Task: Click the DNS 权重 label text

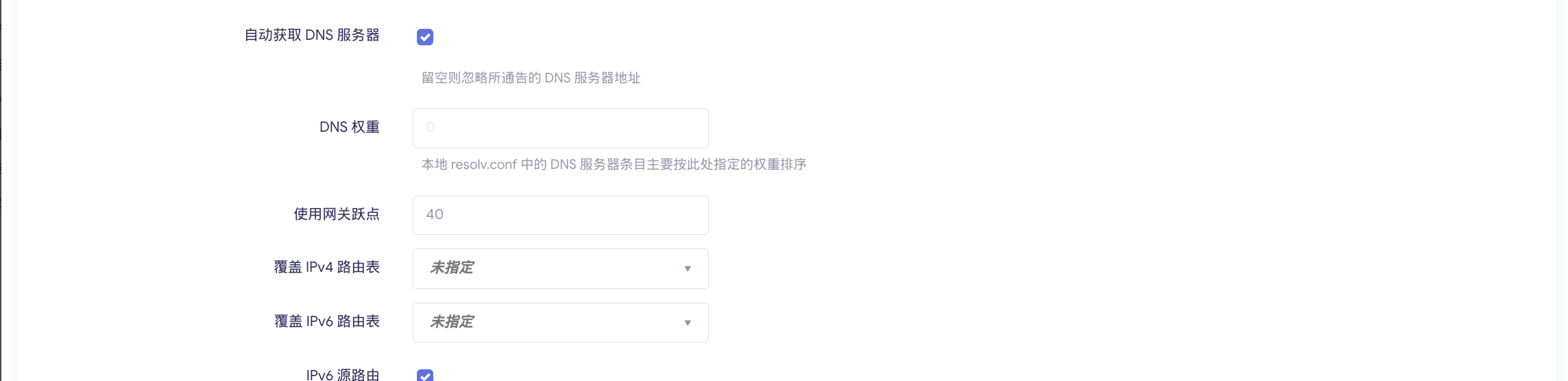Action: pyautogui.click(x=349, y=127)
